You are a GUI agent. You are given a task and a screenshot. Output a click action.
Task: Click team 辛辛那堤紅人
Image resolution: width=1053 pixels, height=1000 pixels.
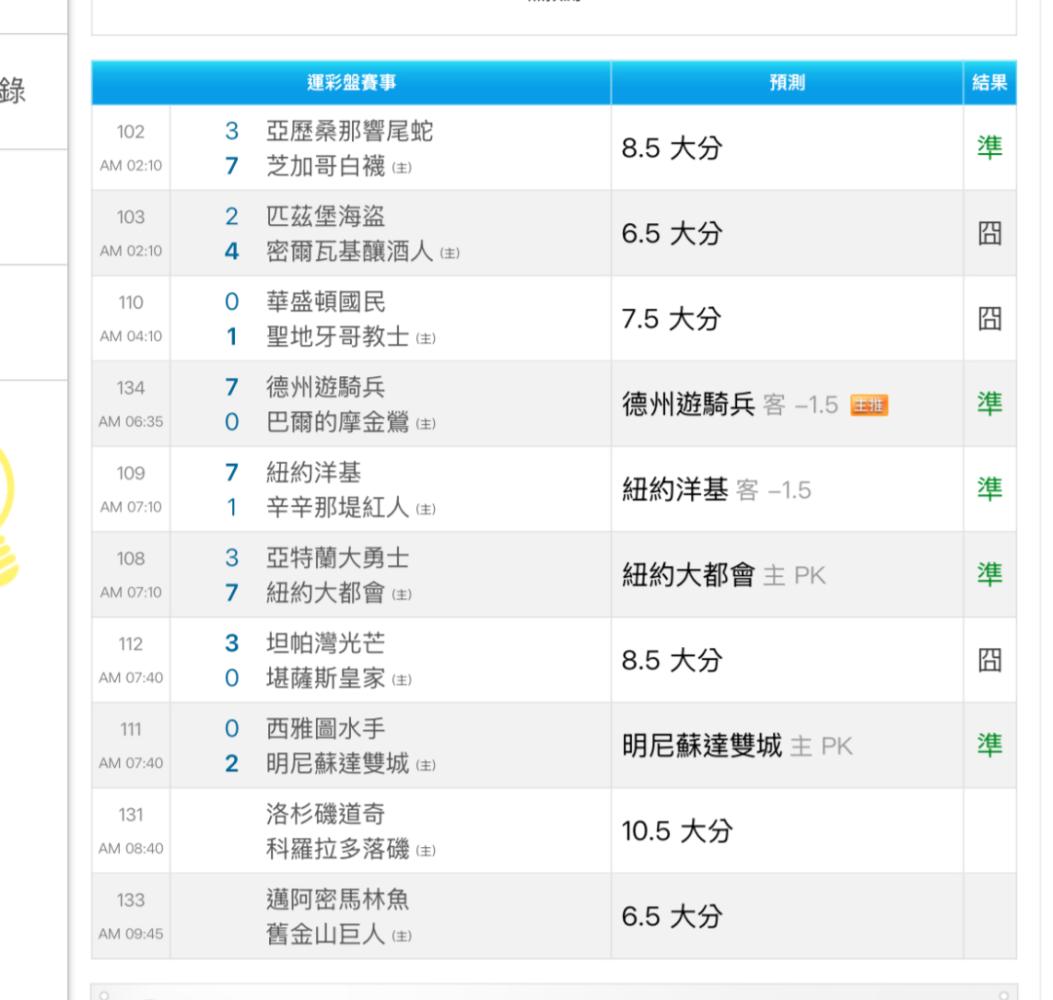pos(337,507)
